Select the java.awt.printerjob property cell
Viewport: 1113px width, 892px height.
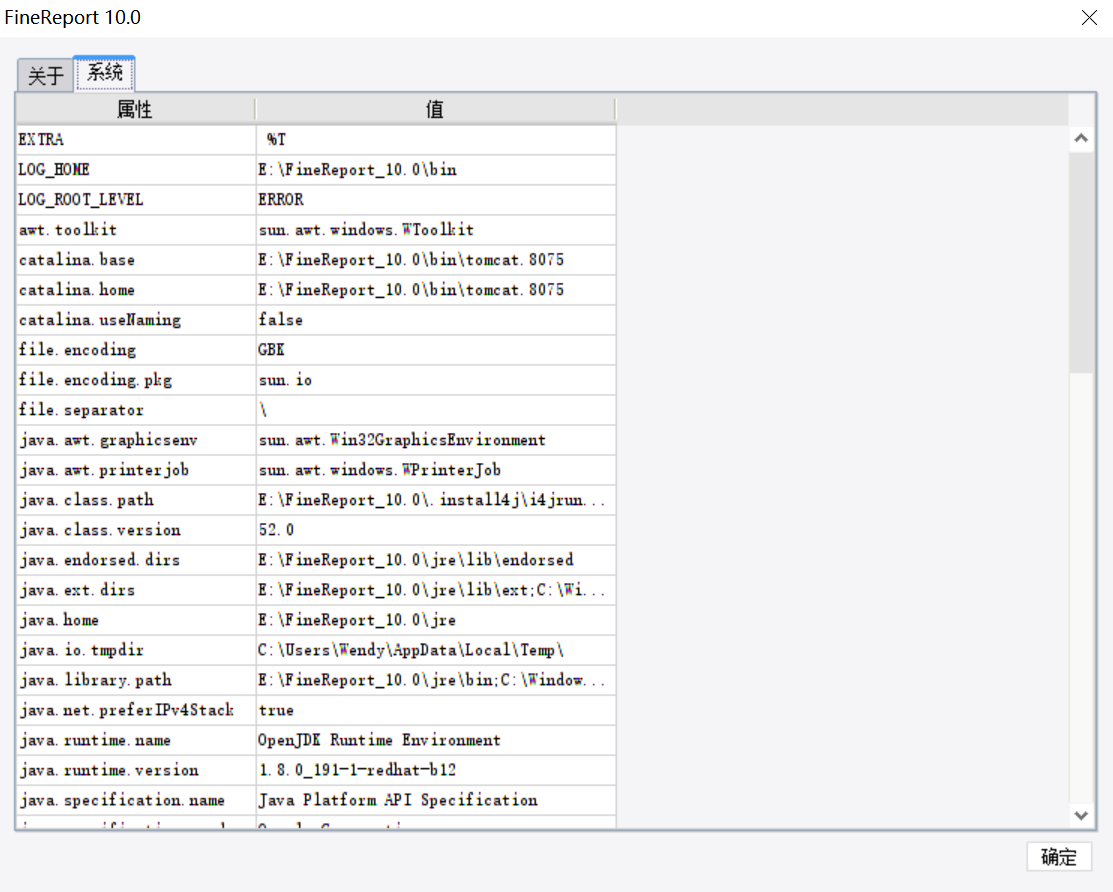136,470
